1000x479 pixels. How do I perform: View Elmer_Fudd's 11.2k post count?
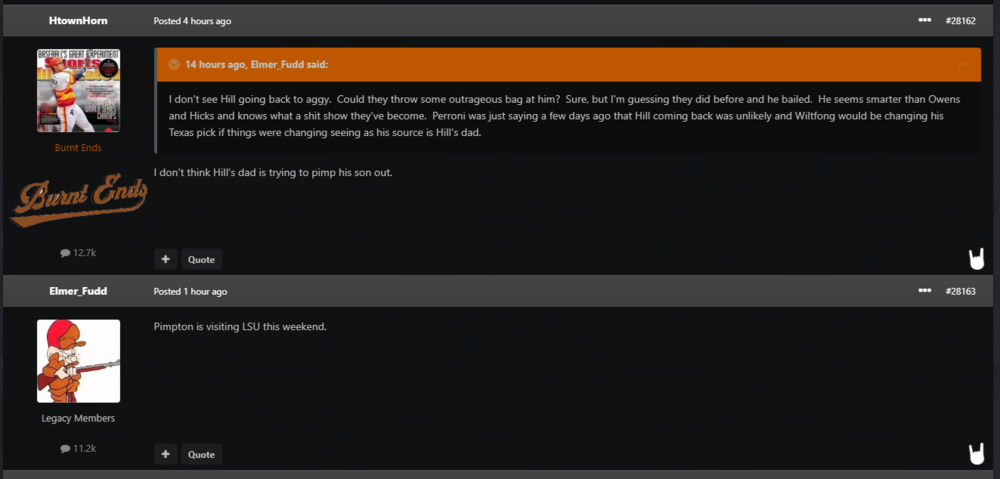point(78,448)
